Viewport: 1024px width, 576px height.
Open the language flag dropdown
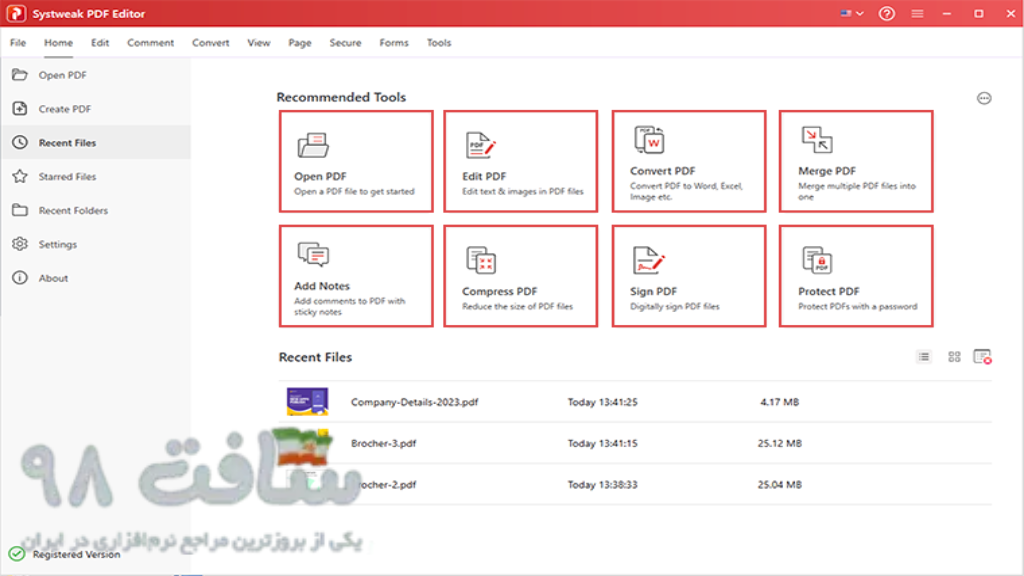click(x=852, y=13)
